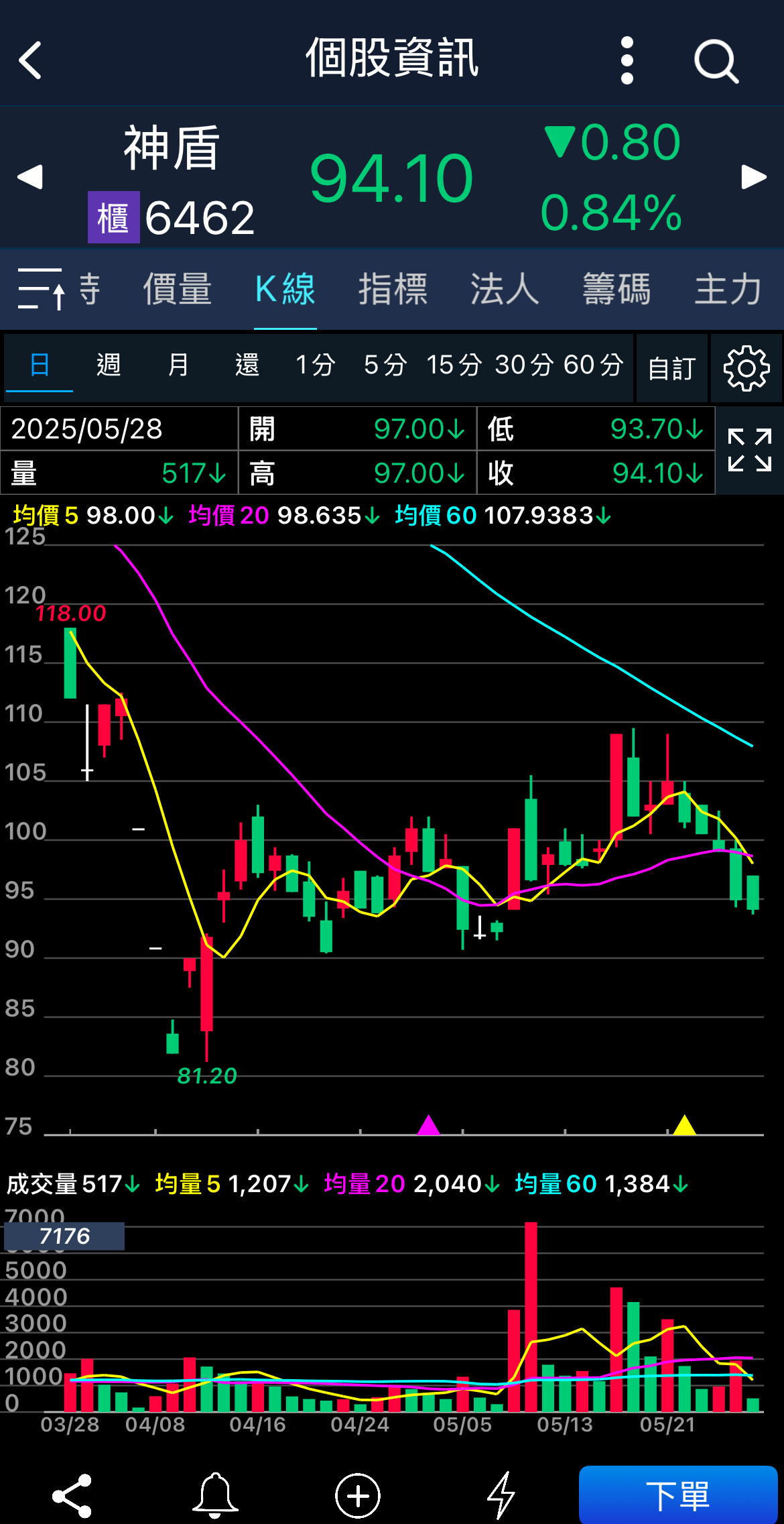
Task: Tap the 成交量 517 volume label
Action: coord(73,1184)
